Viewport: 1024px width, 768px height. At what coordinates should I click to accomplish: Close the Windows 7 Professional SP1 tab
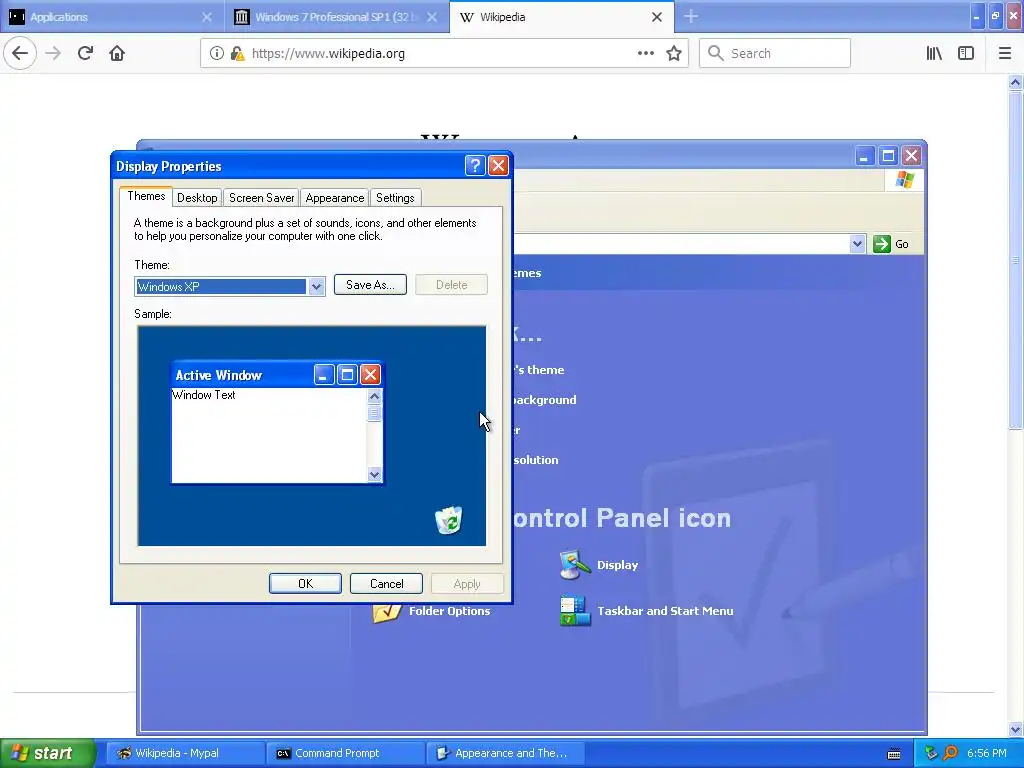point(432,17)
